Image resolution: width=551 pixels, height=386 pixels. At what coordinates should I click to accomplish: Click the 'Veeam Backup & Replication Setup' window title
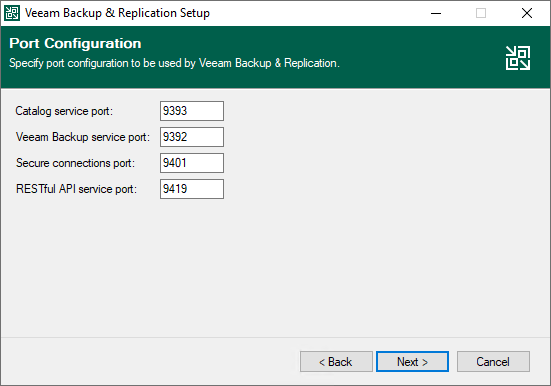coord(117,13)
